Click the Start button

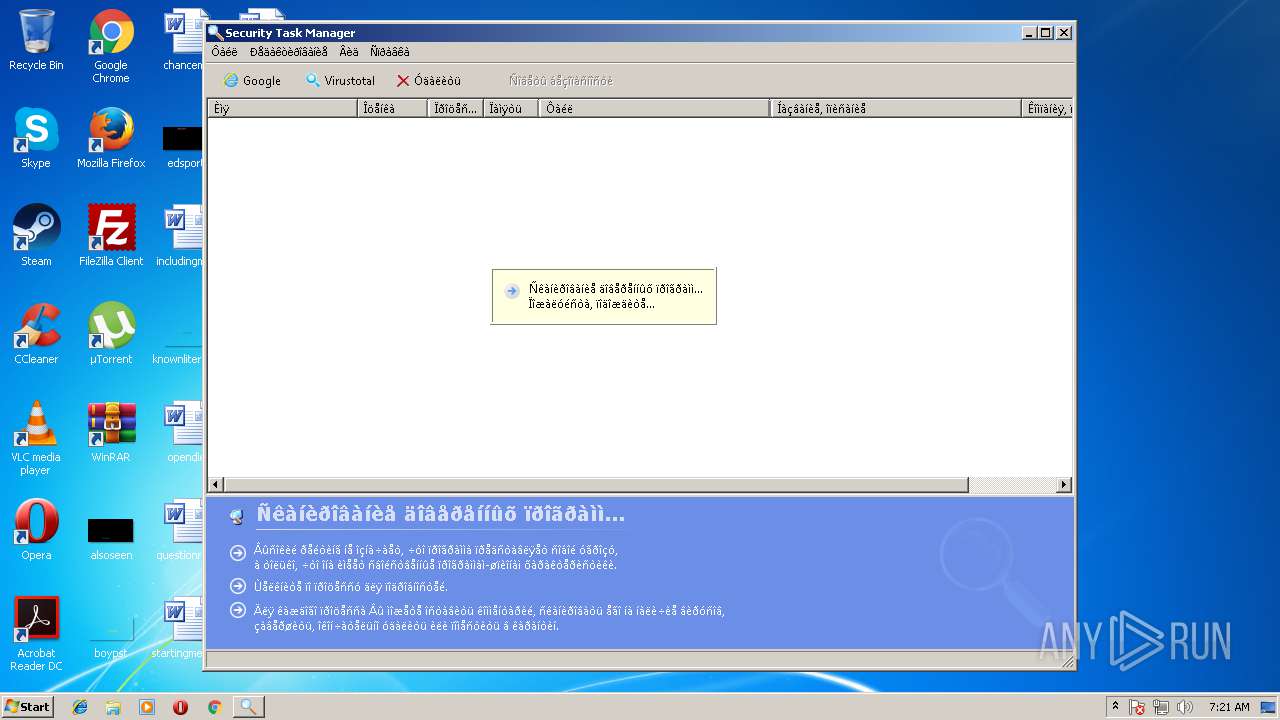pos(28,707)
